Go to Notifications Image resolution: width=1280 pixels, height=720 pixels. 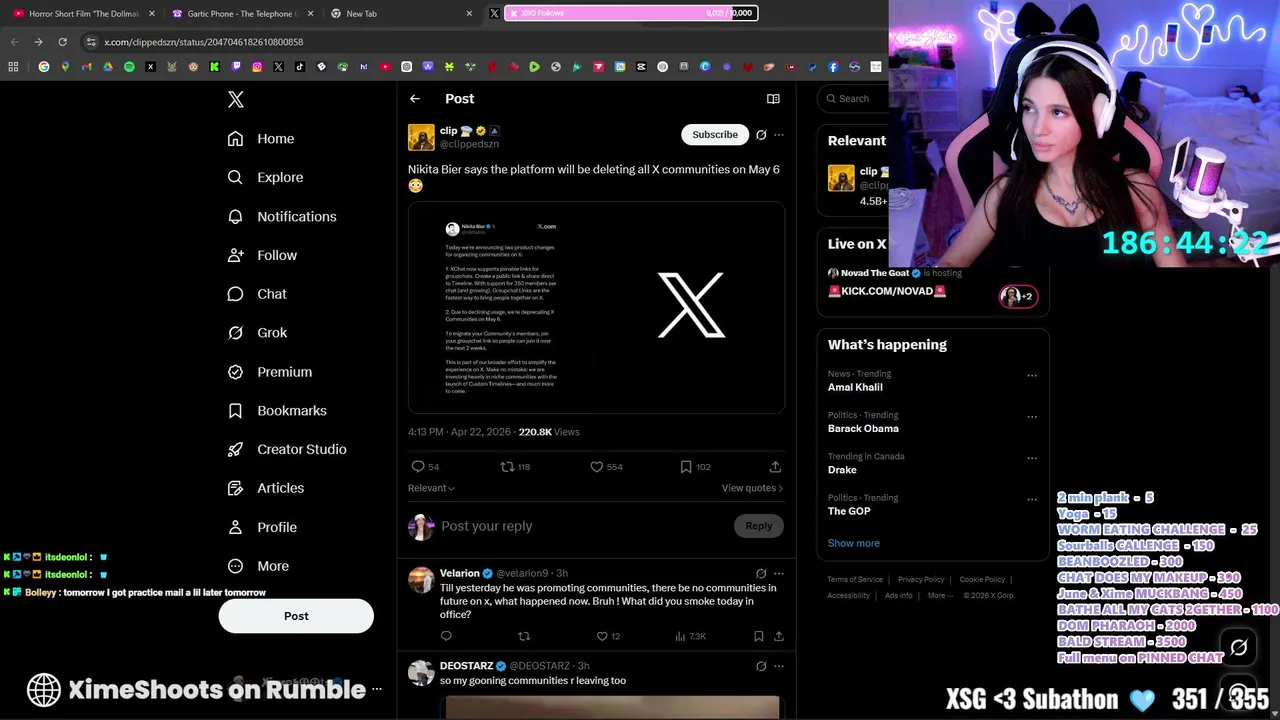[282, 216]
